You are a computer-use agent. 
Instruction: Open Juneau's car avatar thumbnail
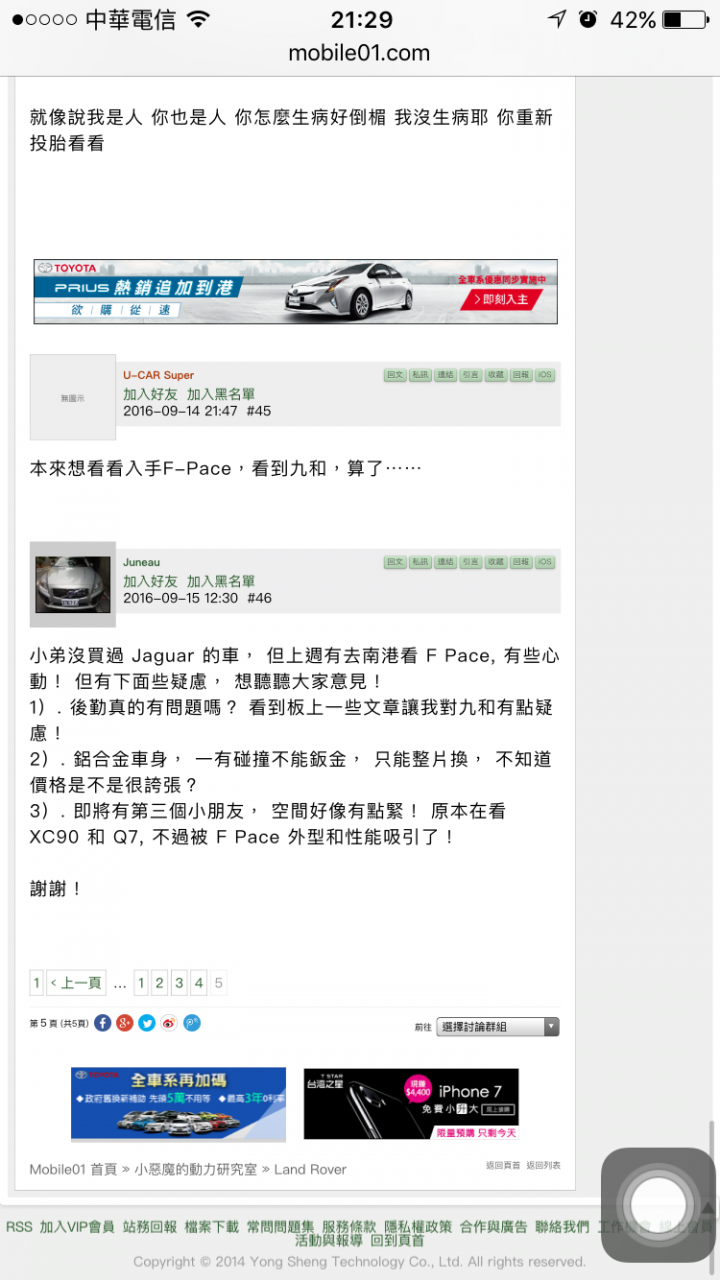pos(73,584)
